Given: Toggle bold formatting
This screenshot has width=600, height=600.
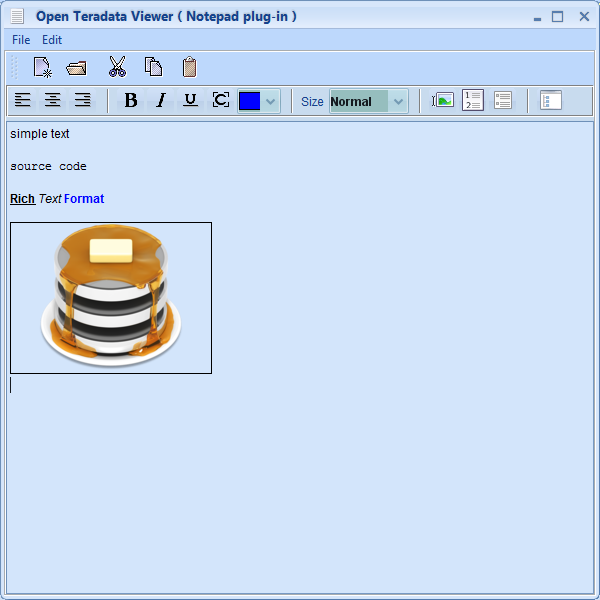Looking at the screenshot, I should [130, 101].
